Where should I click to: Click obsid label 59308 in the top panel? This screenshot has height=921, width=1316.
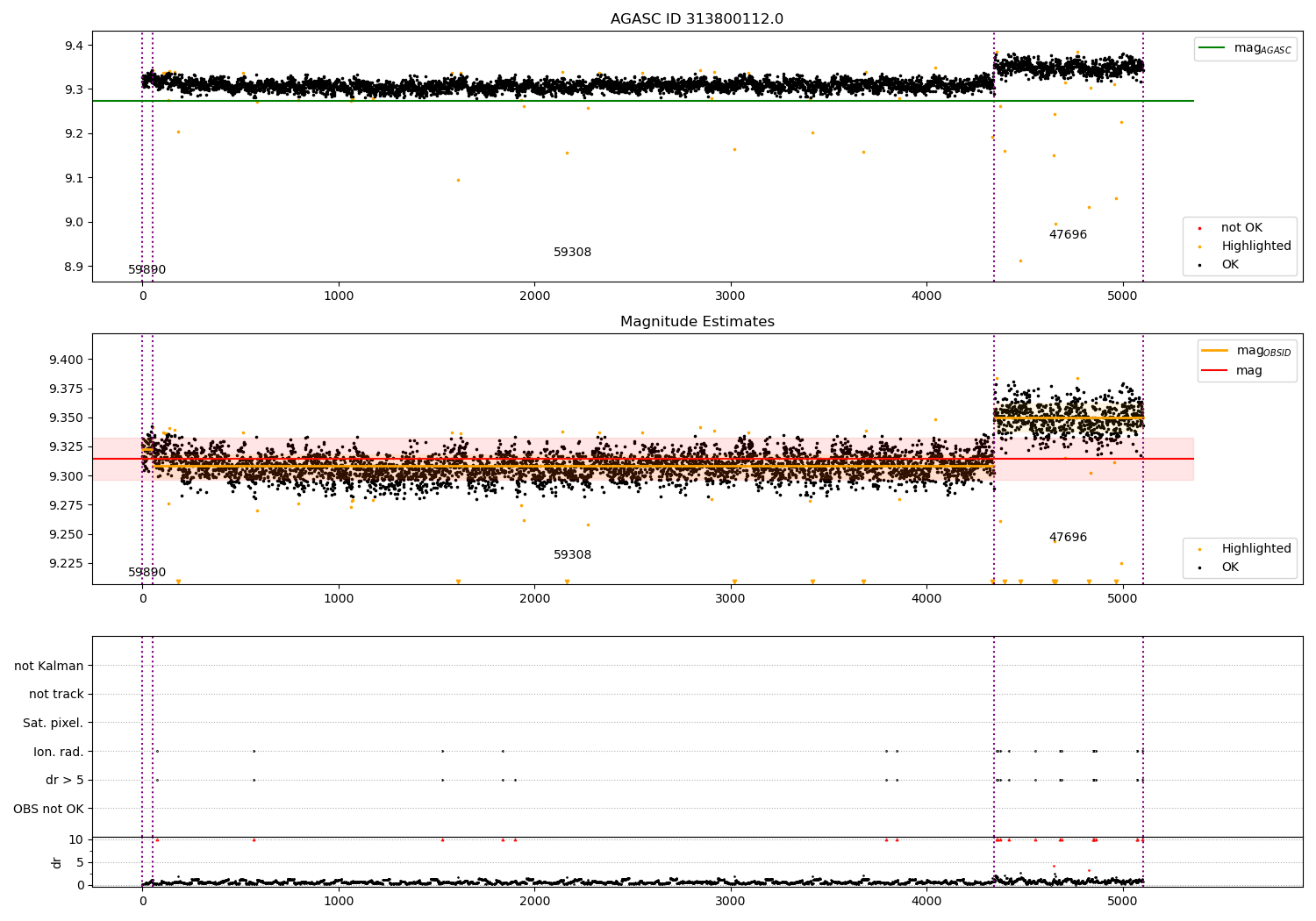tap(572, 253)
